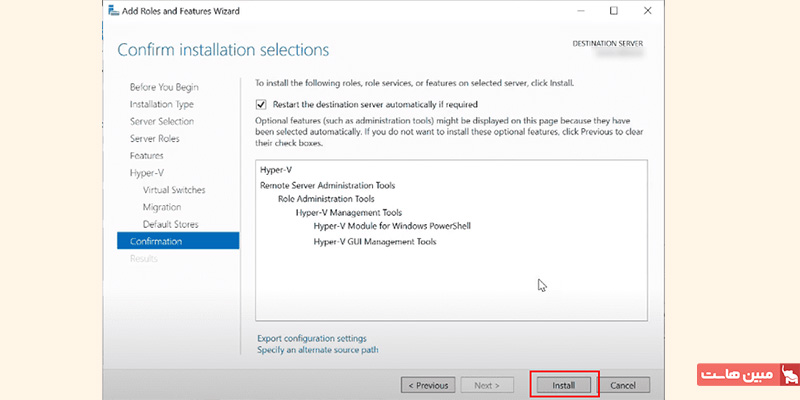Go to the Server Roles step
Image resolution: width=800 pixels, height=400 pixels.
tap(155, 138)
